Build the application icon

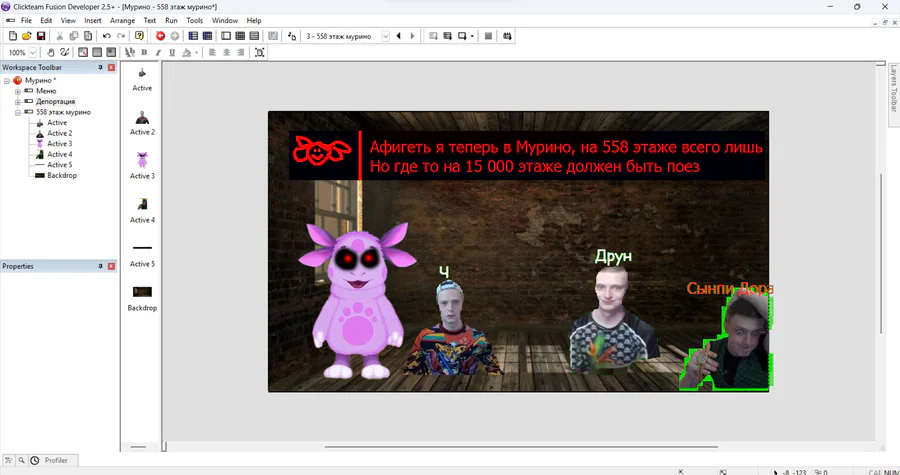pos(507,36)
